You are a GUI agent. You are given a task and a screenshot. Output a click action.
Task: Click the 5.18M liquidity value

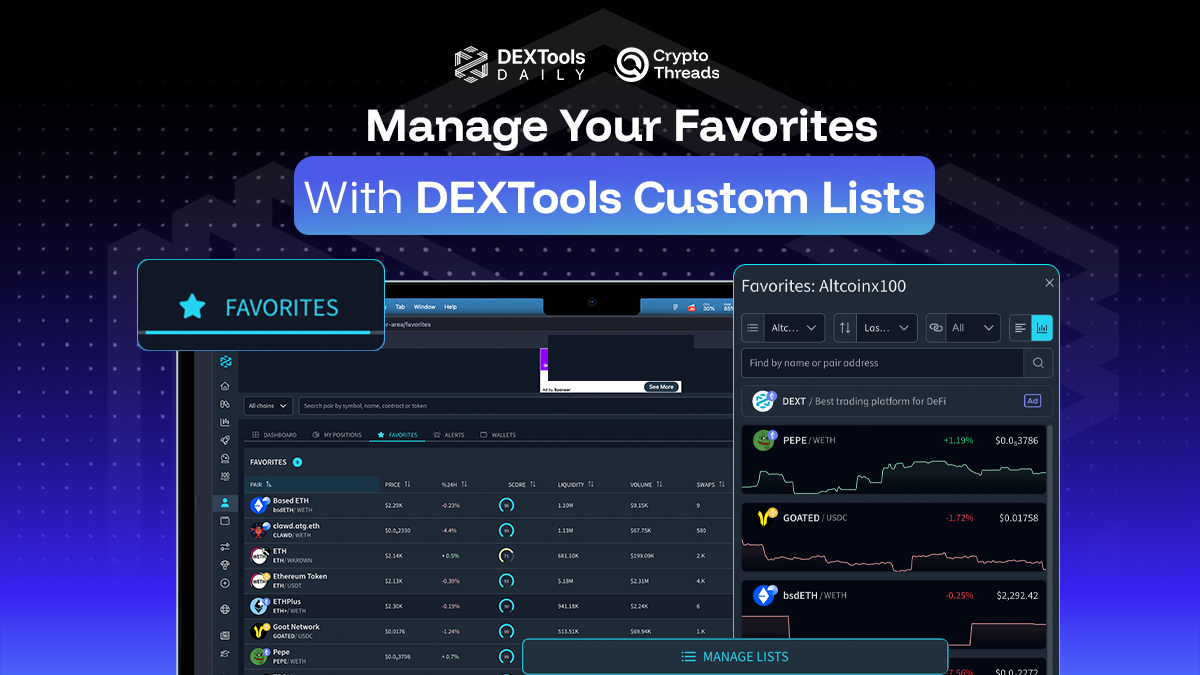(x=566, y=581)
